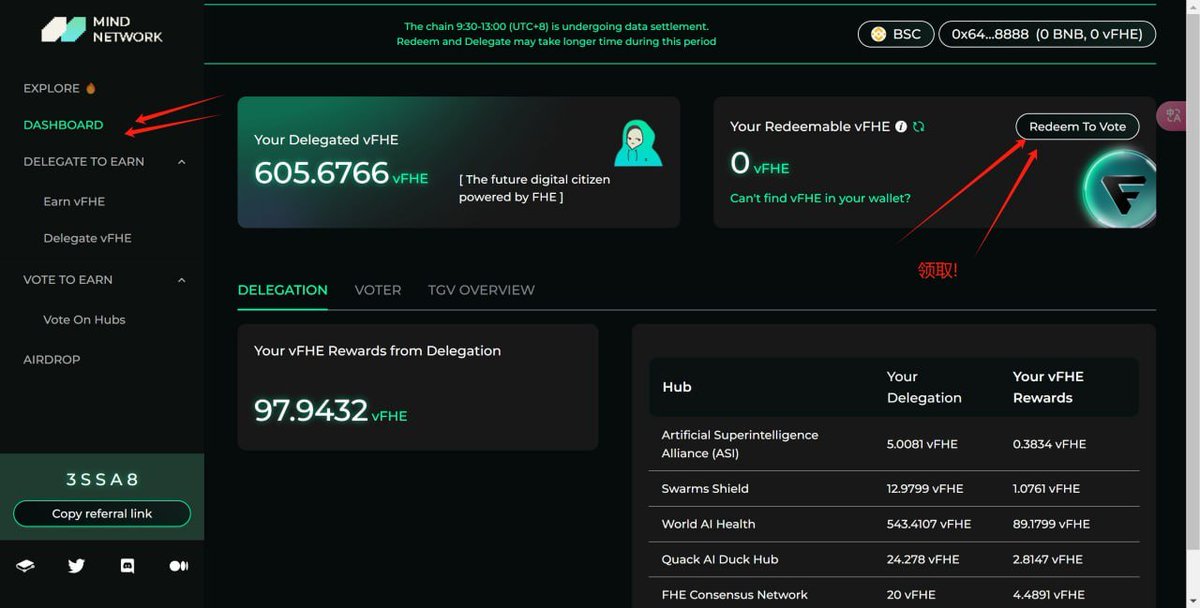Click the Hub column header
This screenshot has height=608, width=1200.
[677, 387]
